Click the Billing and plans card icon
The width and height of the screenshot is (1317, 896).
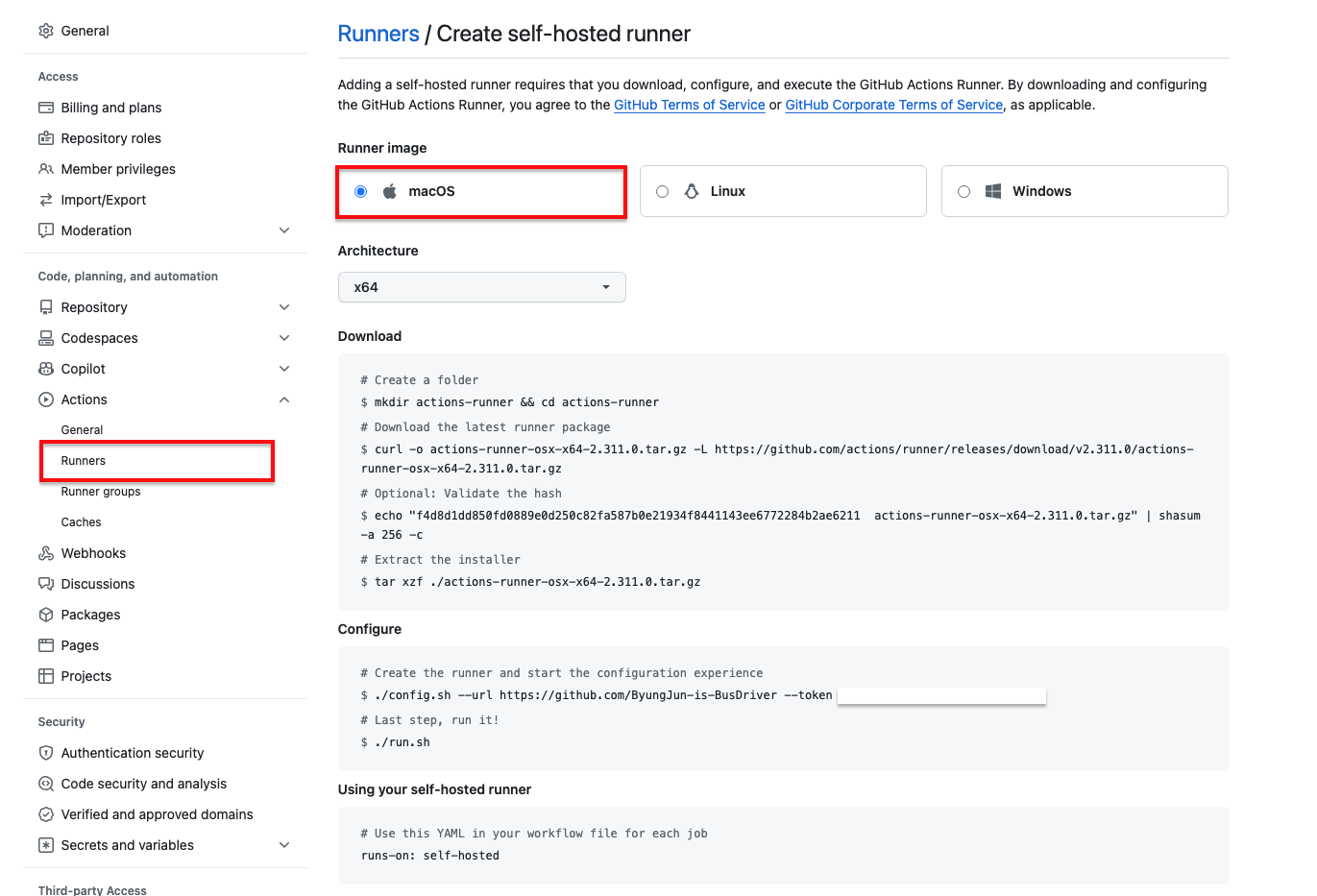point(46,108)
